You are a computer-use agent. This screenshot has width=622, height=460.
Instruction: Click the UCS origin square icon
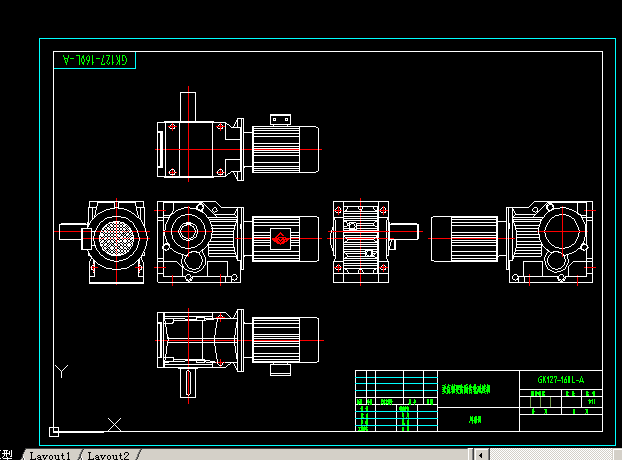pyautogui.click(x=54, y=431)
